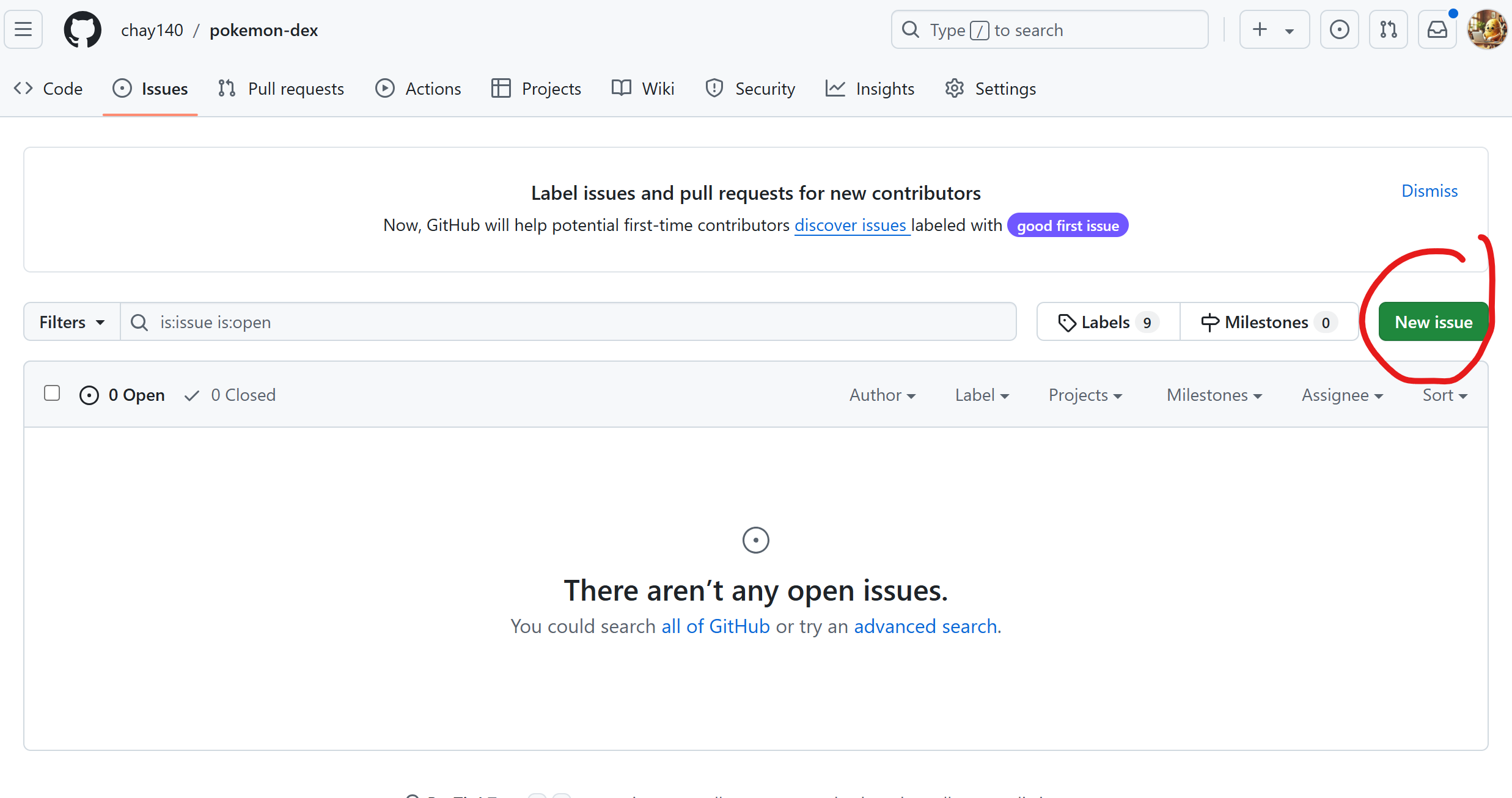The width and height of the screenshot is (1512, 798).
Task: Open the hamburger navigation menu
Action: 23,29
